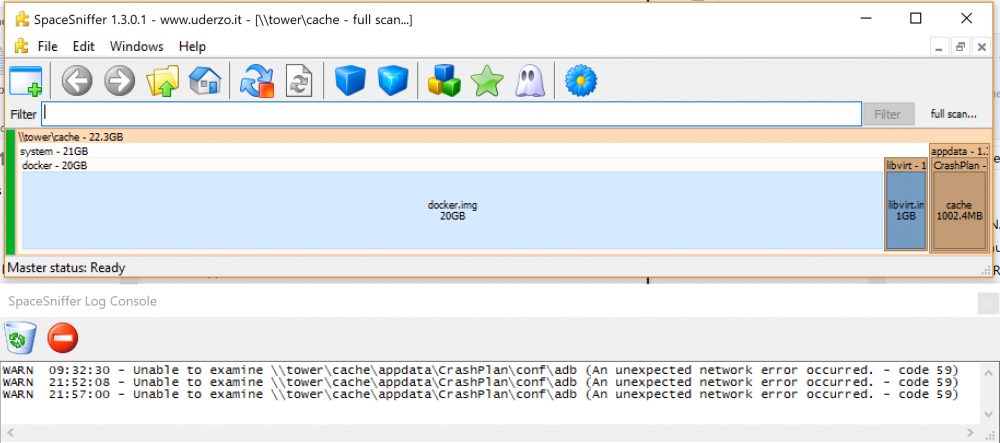Return to the home view
Viewport: 1000px width, 443px height.
pos(205,81)
